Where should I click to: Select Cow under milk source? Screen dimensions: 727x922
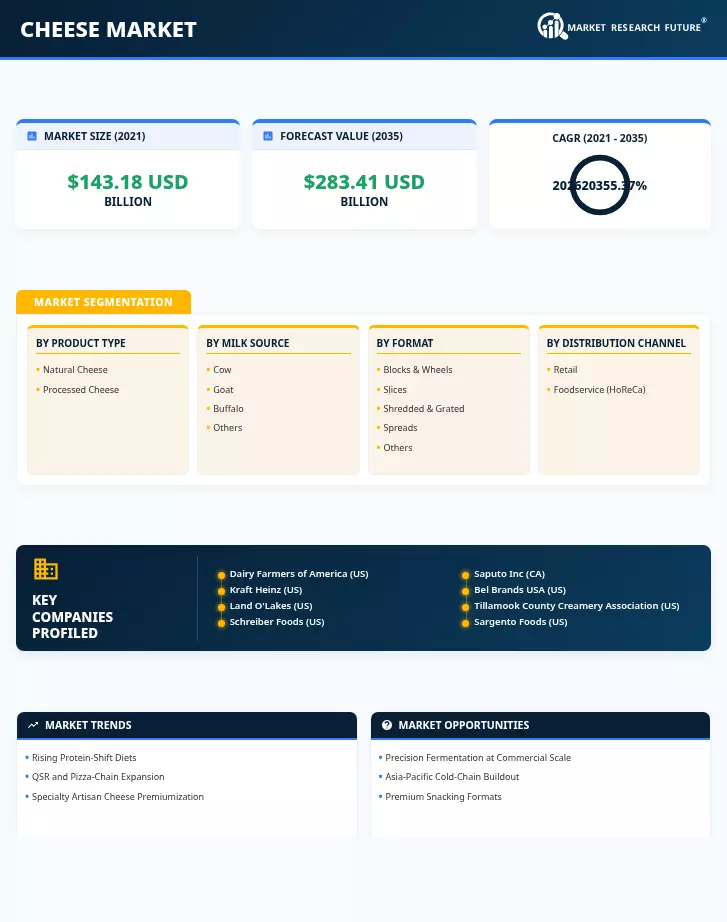point(222,370)
